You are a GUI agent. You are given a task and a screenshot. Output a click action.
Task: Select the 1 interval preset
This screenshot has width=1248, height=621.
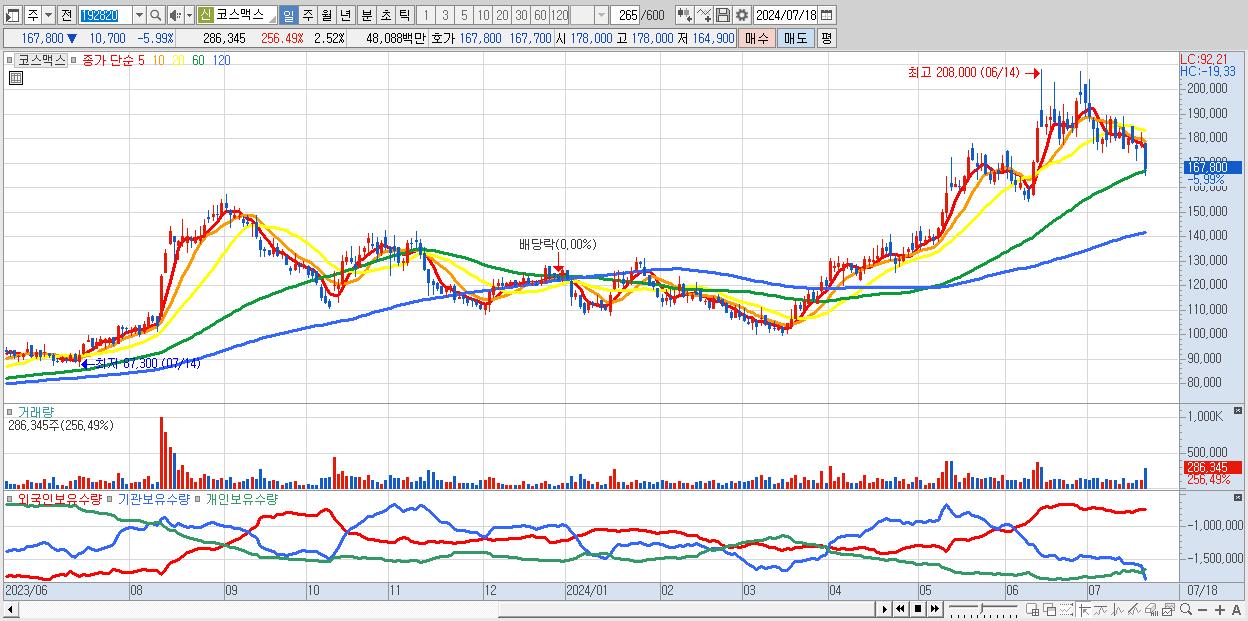point(425,15)
